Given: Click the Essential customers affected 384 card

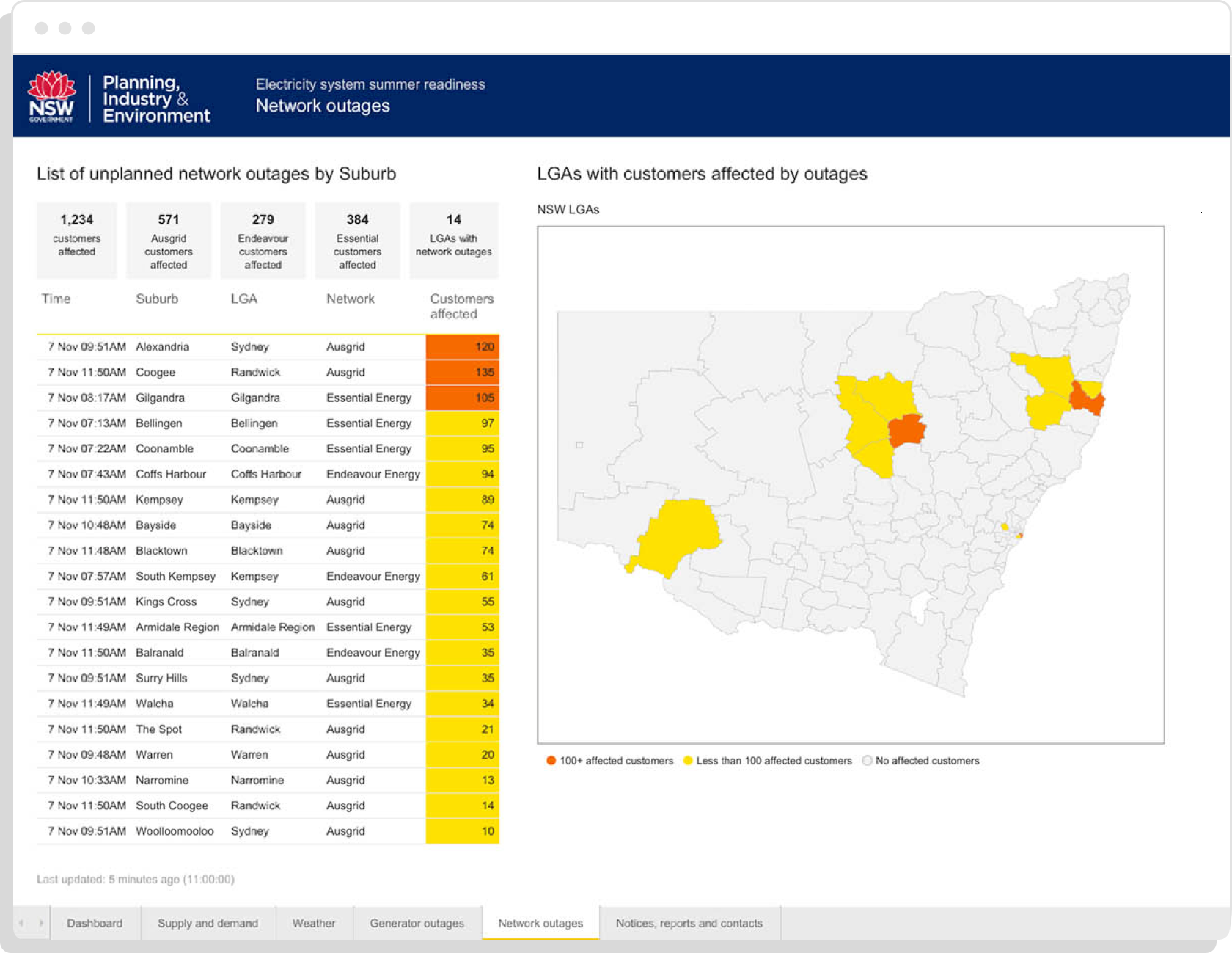Looking at the screenshot, I should click(x=357, y=240).
